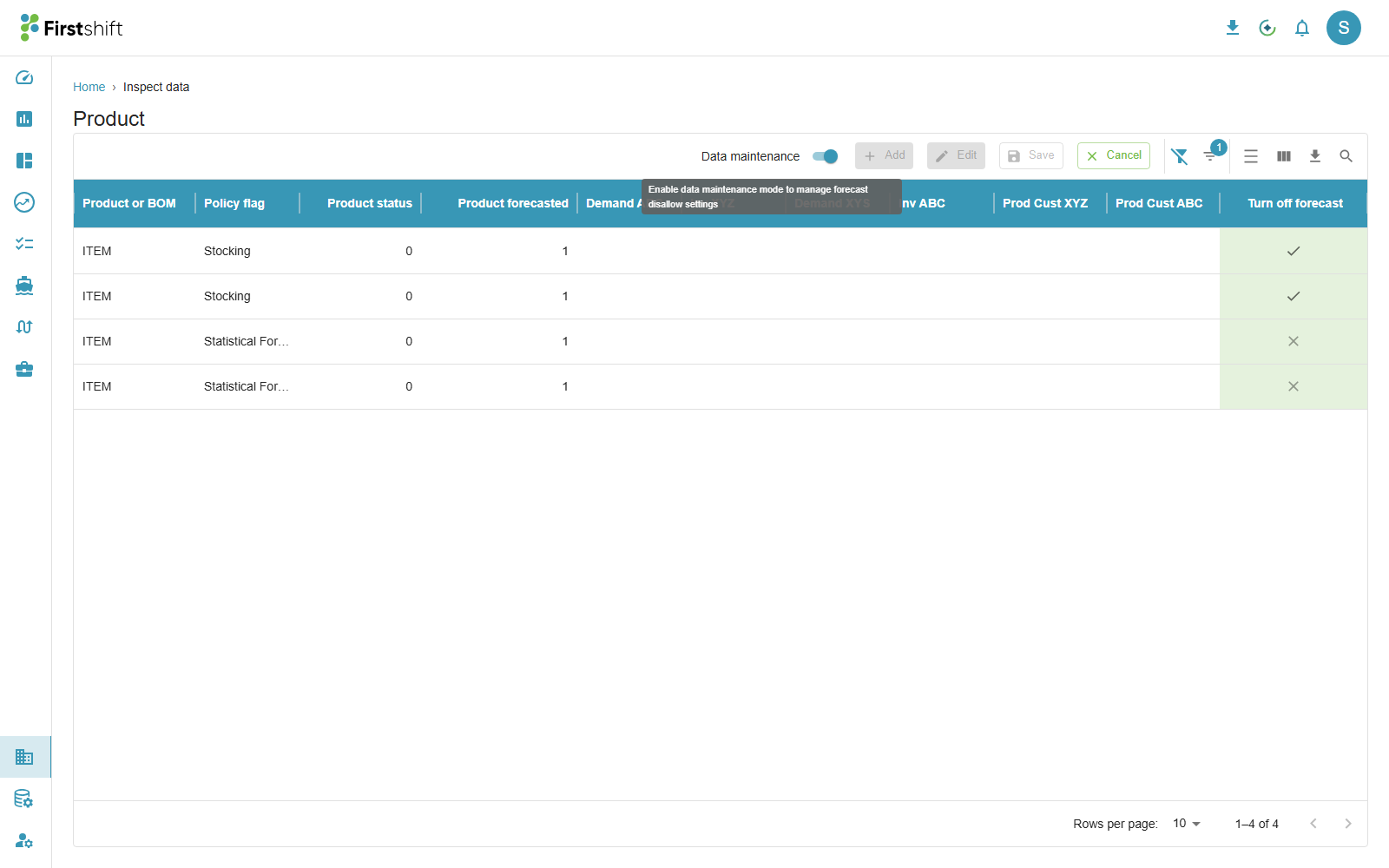Click the Add button

tap(884, 155)
